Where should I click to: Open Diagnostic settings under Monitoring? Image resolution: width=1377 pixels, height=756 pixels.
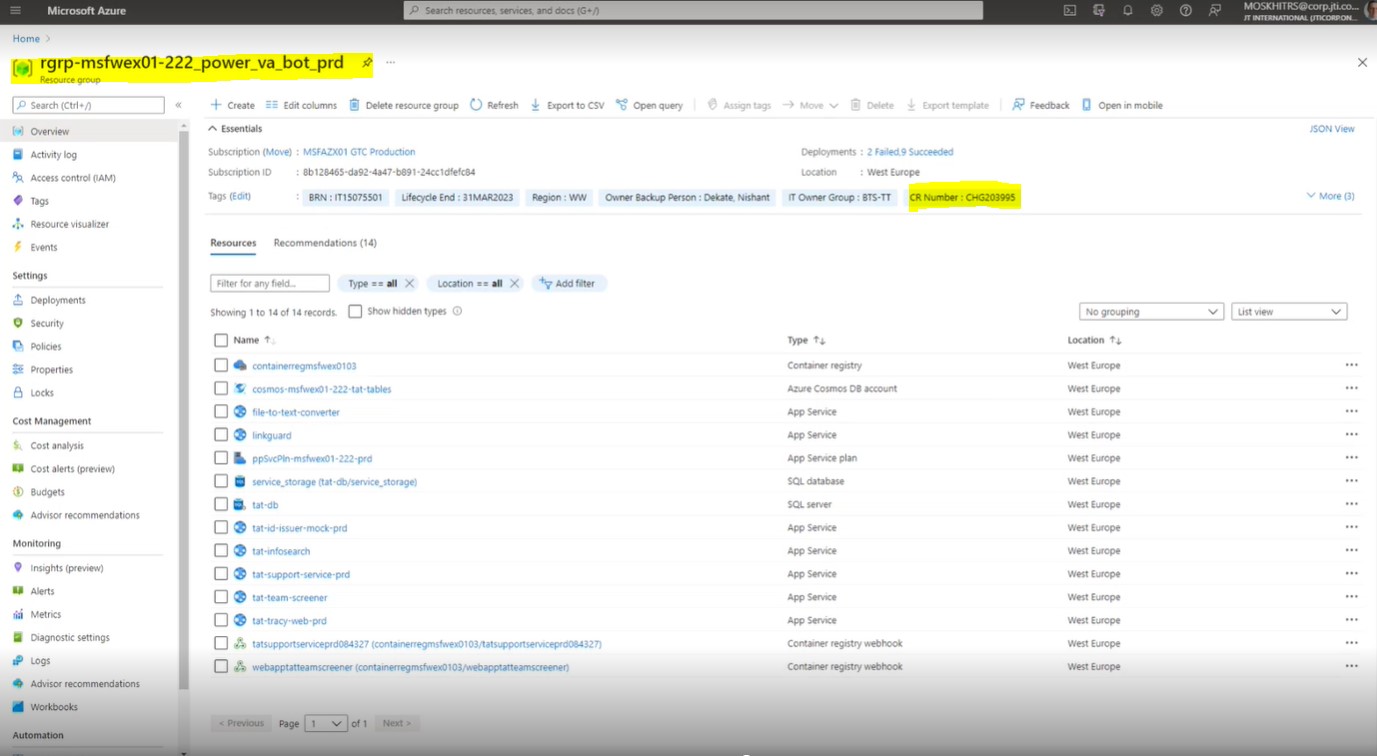pyautogui.click(x=70, y=637)
